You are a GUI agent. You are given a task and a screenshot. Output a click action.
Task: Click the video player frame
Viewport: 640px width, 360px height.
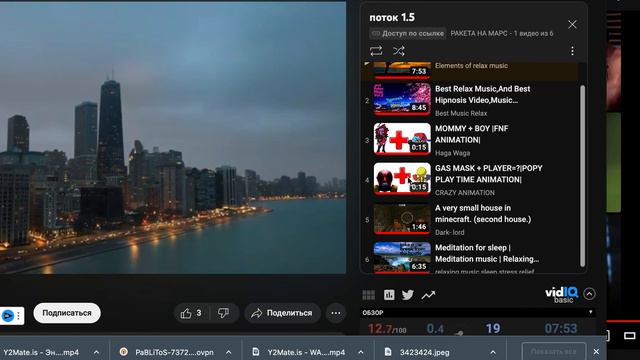click(173, 138)
